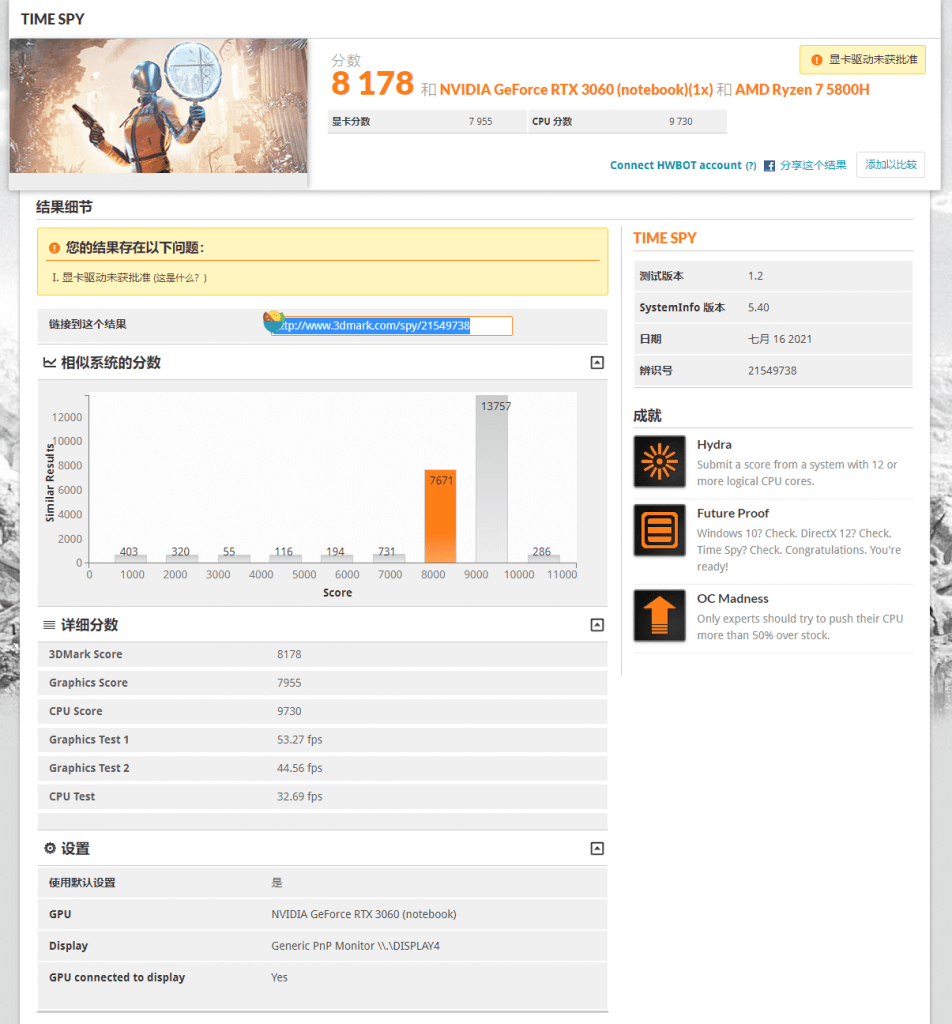Click the CPU Test value 32.69 fps
The width and height of the screenshot is (952, 1024).
click(300, 797)
